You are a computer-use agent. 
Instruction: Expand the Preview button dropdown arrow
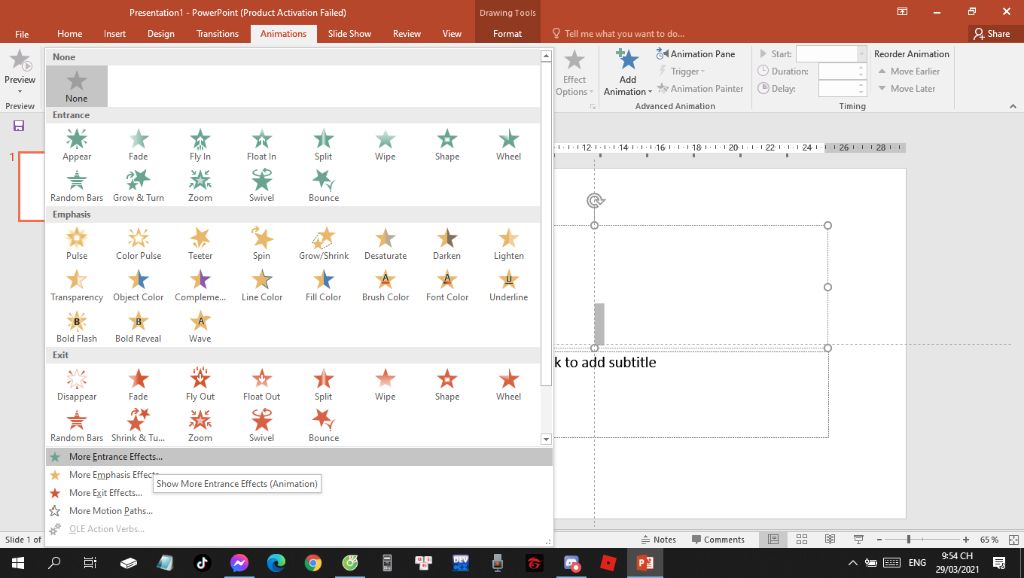(20, 91)
